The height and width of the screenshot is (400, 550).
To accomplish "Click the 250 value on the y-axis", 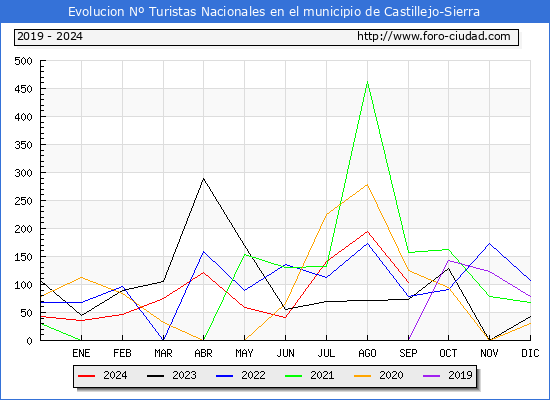I will pos(23,201).
